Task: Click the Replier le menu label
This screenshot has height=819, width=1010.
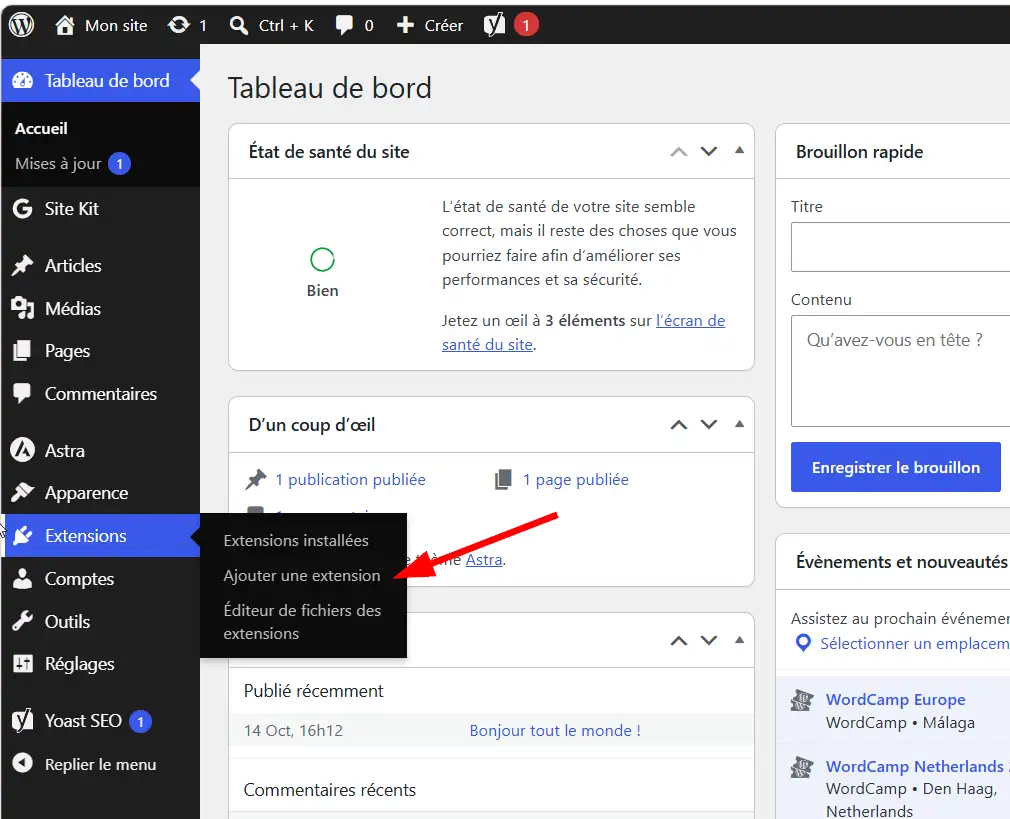Action: [100, 764]
